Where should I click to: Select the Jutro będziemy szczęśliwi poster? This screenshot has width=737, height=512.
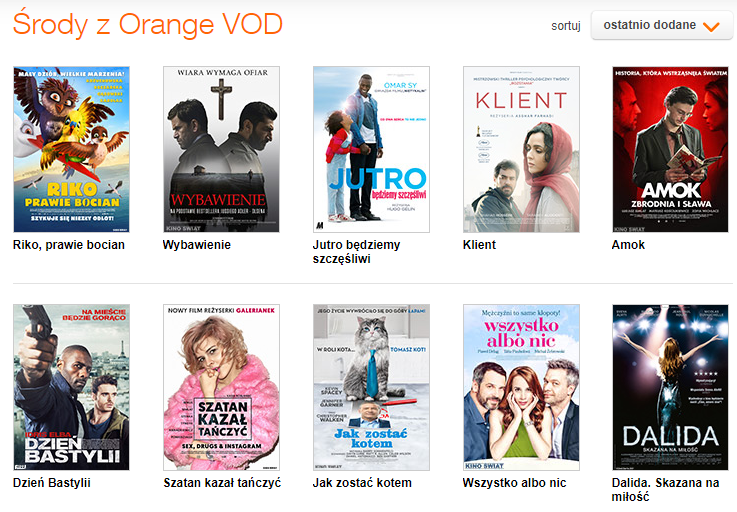click(x=371, y=150)
